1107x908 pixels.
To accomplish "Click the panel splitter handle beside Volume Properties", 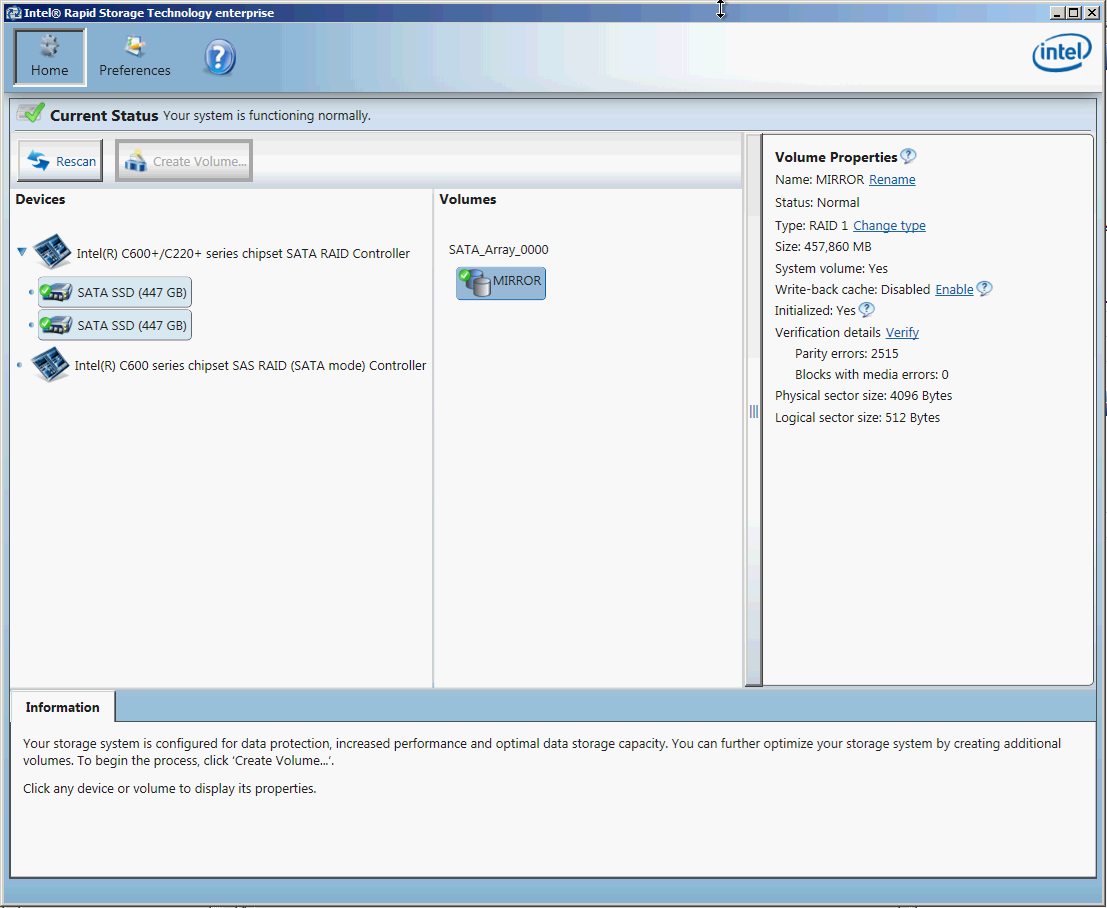I will point(753,411).
